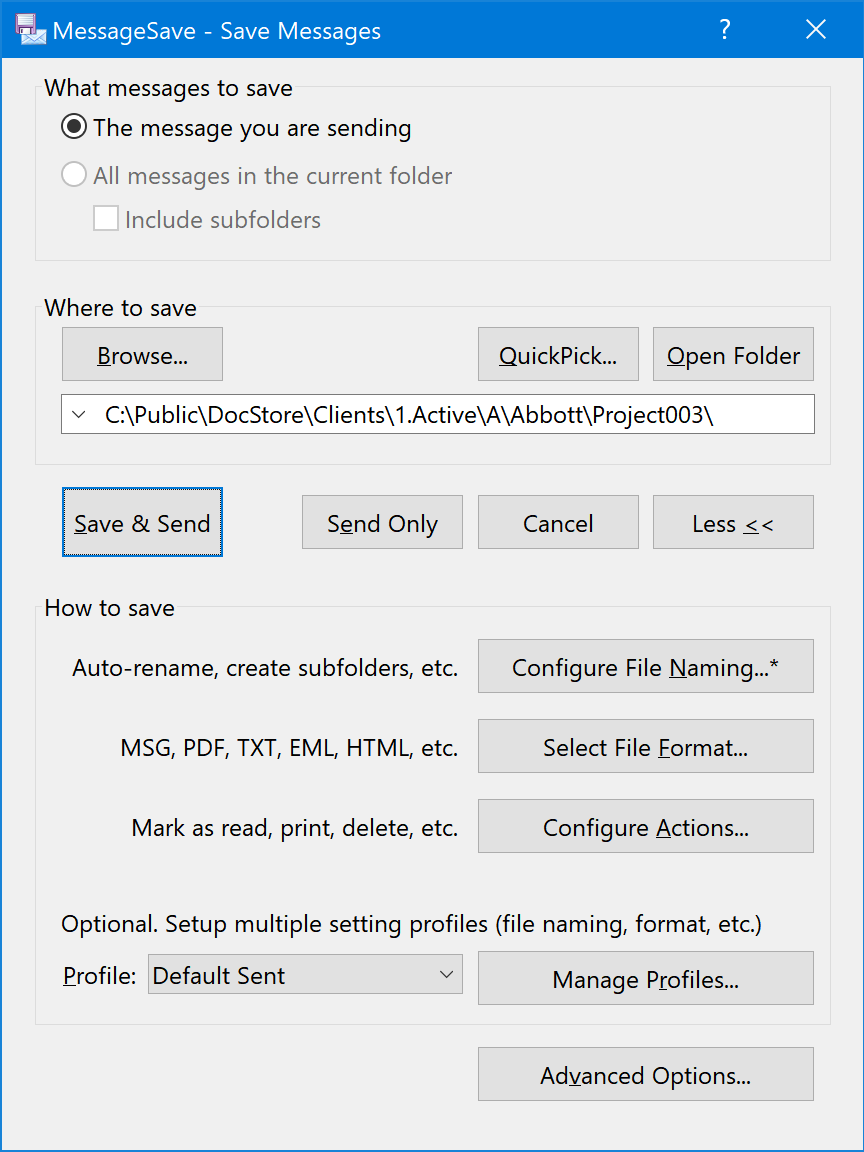
Task: Click the 'MSG, PDF, TXT, EML, HTML, etc.' label
Action: pos(289,748)
